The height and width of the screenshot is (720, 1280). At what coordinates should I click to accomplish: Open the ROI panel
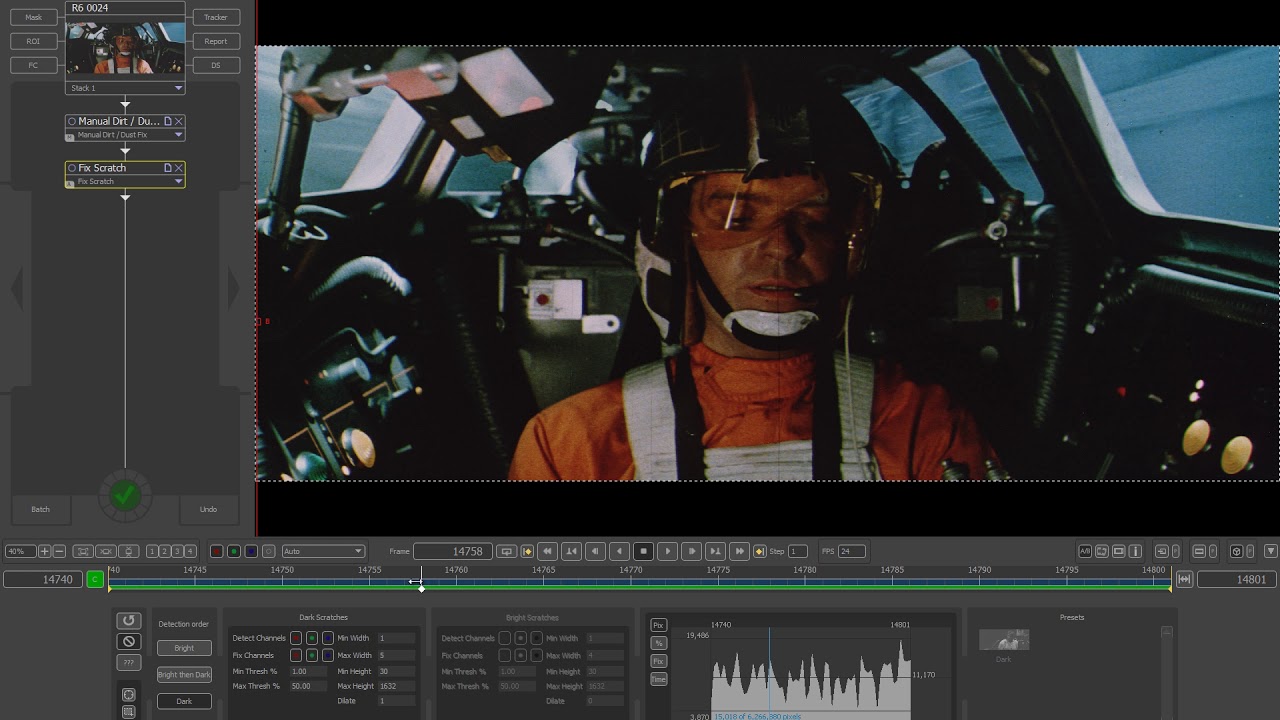coord(33,41)
